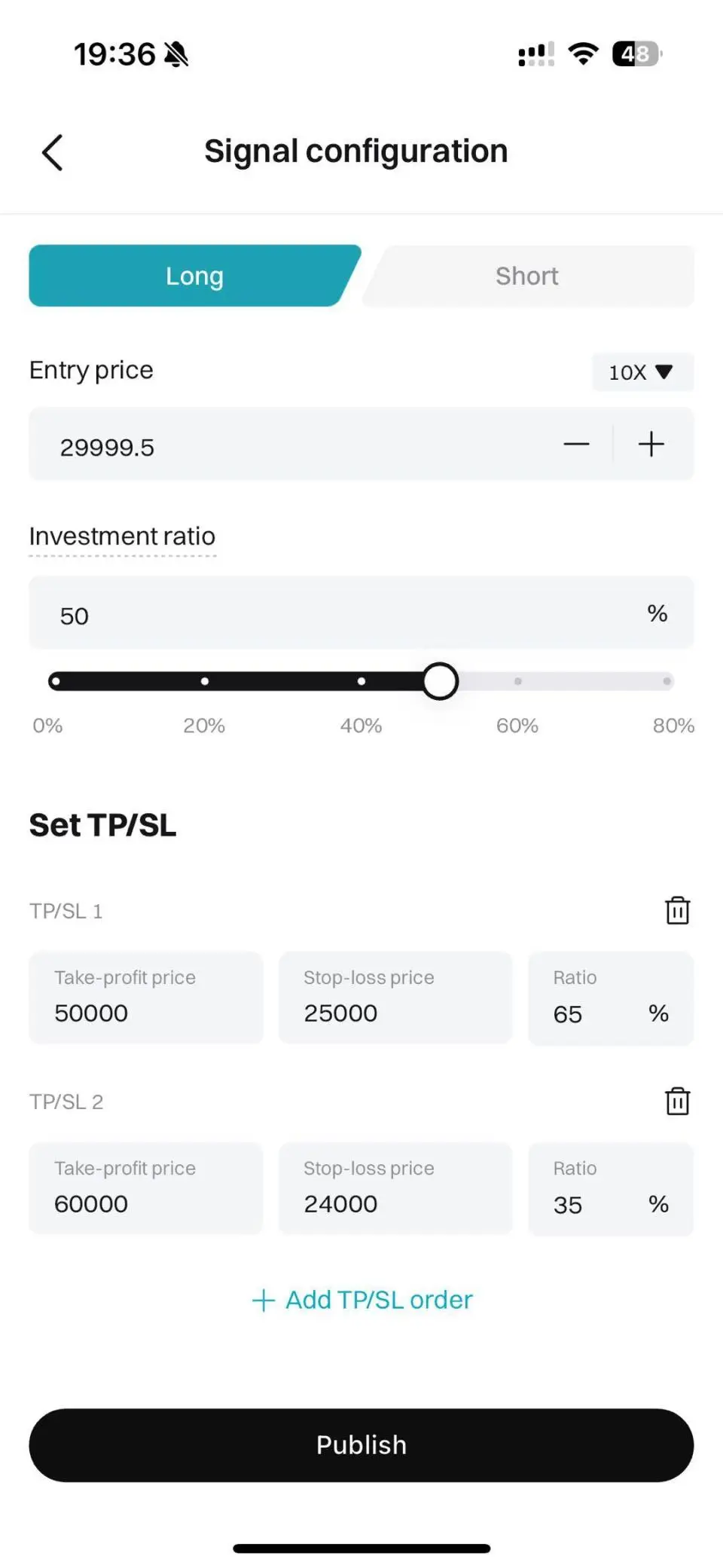Edit TP/SL 1 take-profit price 50000
This screenshot has height=1568, width=723.
[x=146, y=998]
